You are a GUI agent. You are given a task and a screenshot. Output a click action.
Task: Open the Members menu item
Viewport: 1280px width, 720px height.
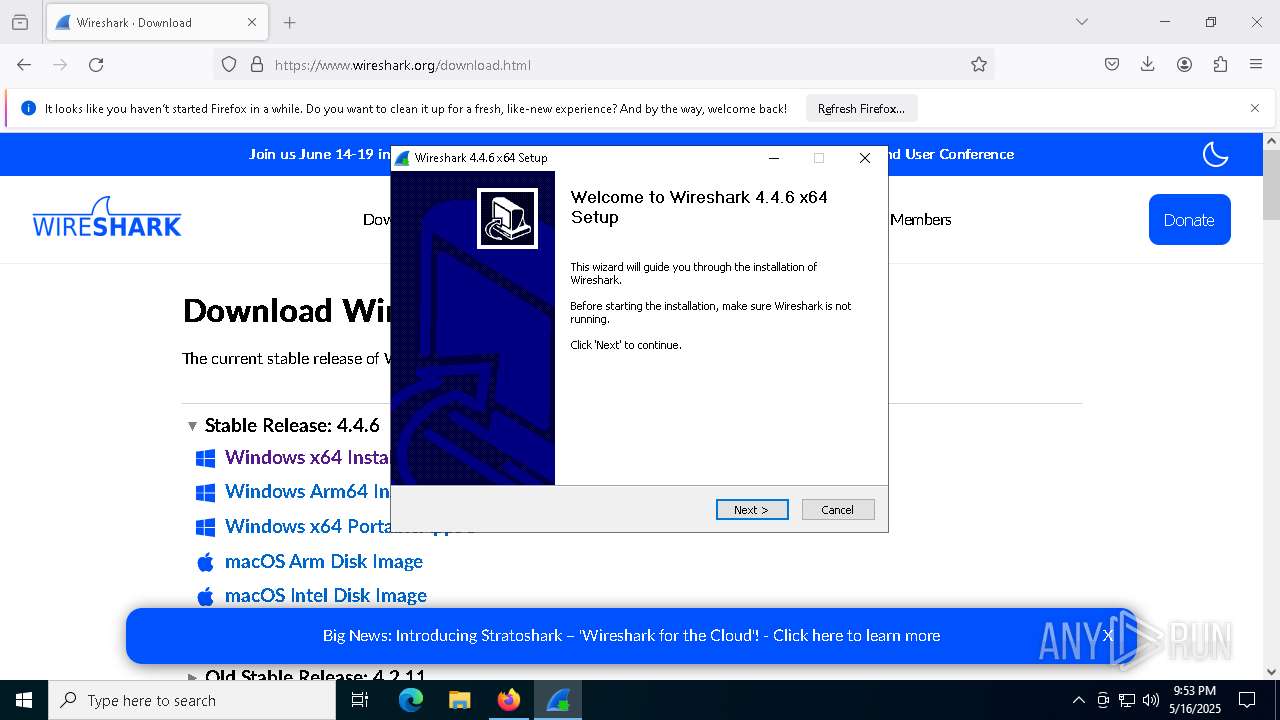[920, 220]
